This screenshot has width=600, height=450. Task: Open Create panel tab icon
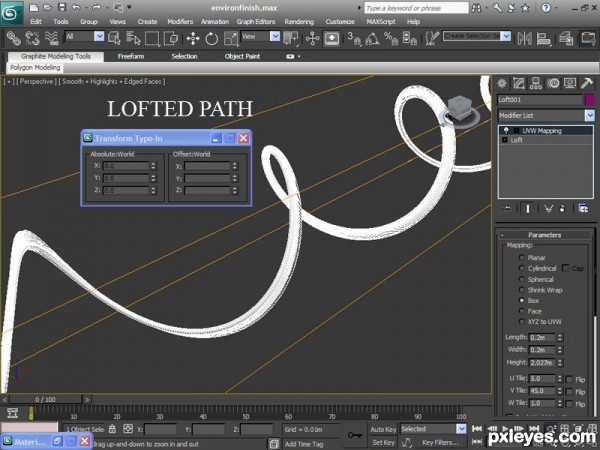(502, 83)
